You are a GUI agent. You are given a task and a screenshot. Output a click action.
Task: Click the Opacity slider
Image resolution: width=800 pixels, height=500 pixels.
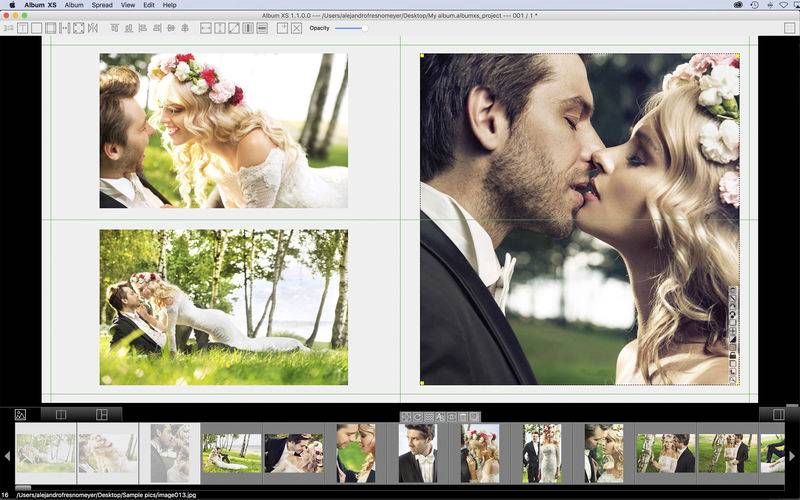tap(350, 28)
